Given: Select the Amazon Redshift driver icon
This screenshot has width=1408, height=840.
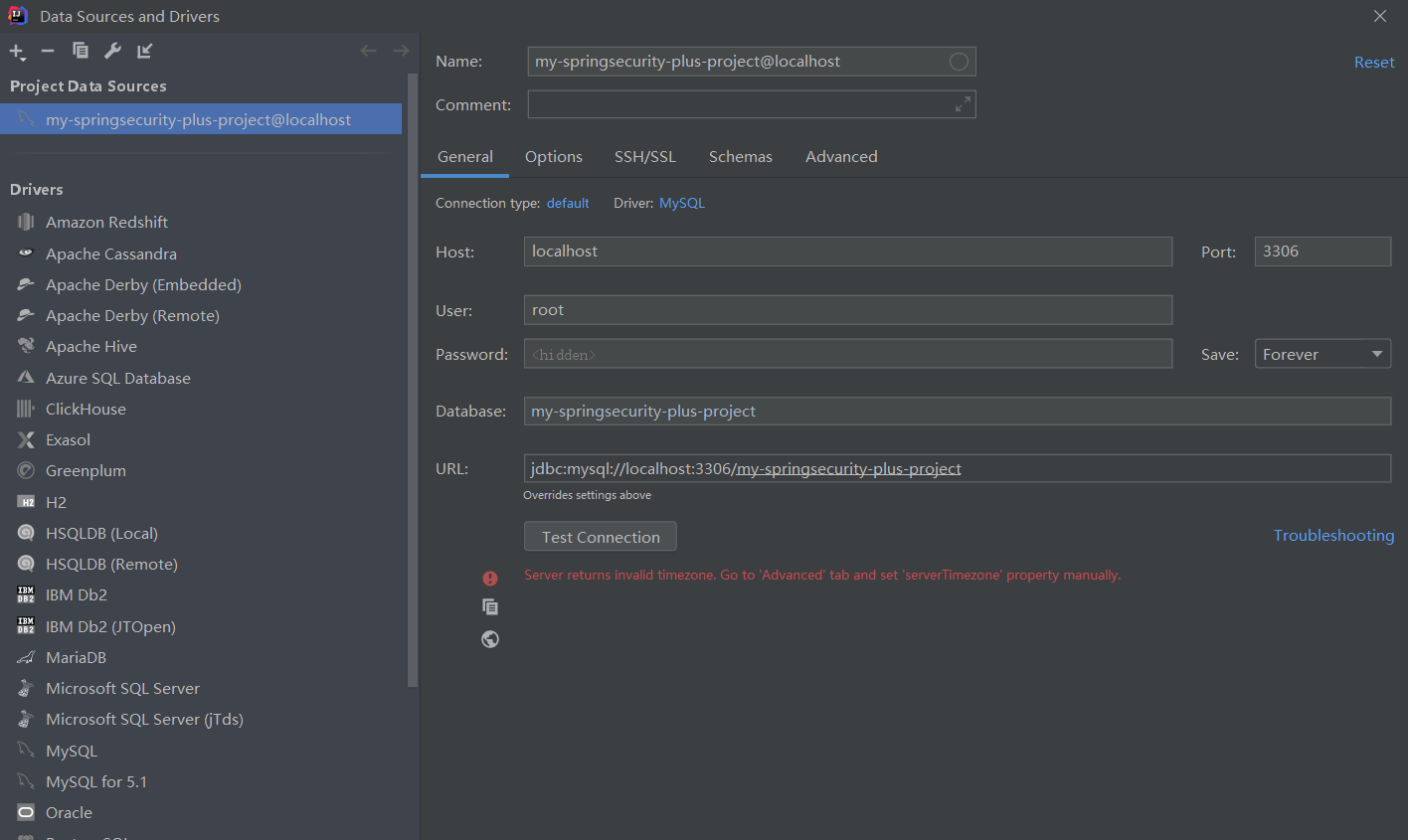Looking at the screenshot, I should [x=26, y=222].
